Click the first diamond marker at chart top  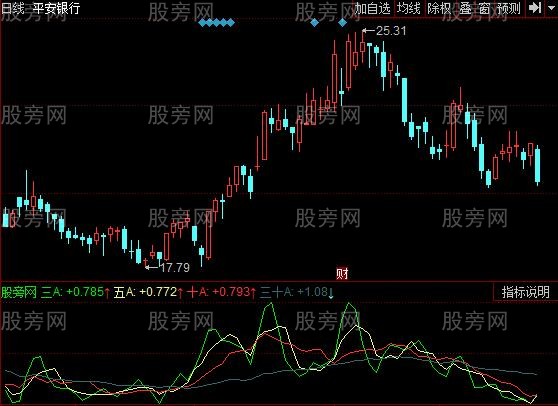click(203, 23)
